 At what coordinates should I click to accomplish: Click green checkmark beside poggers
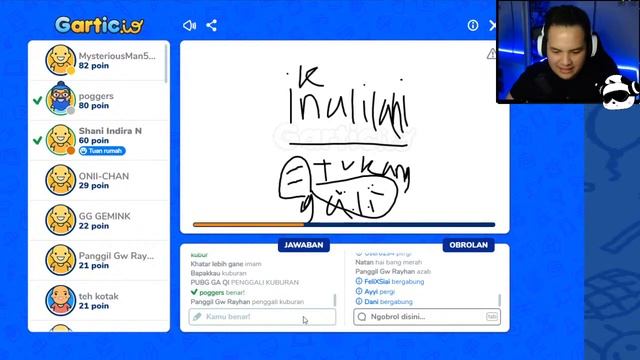[38, 100]
